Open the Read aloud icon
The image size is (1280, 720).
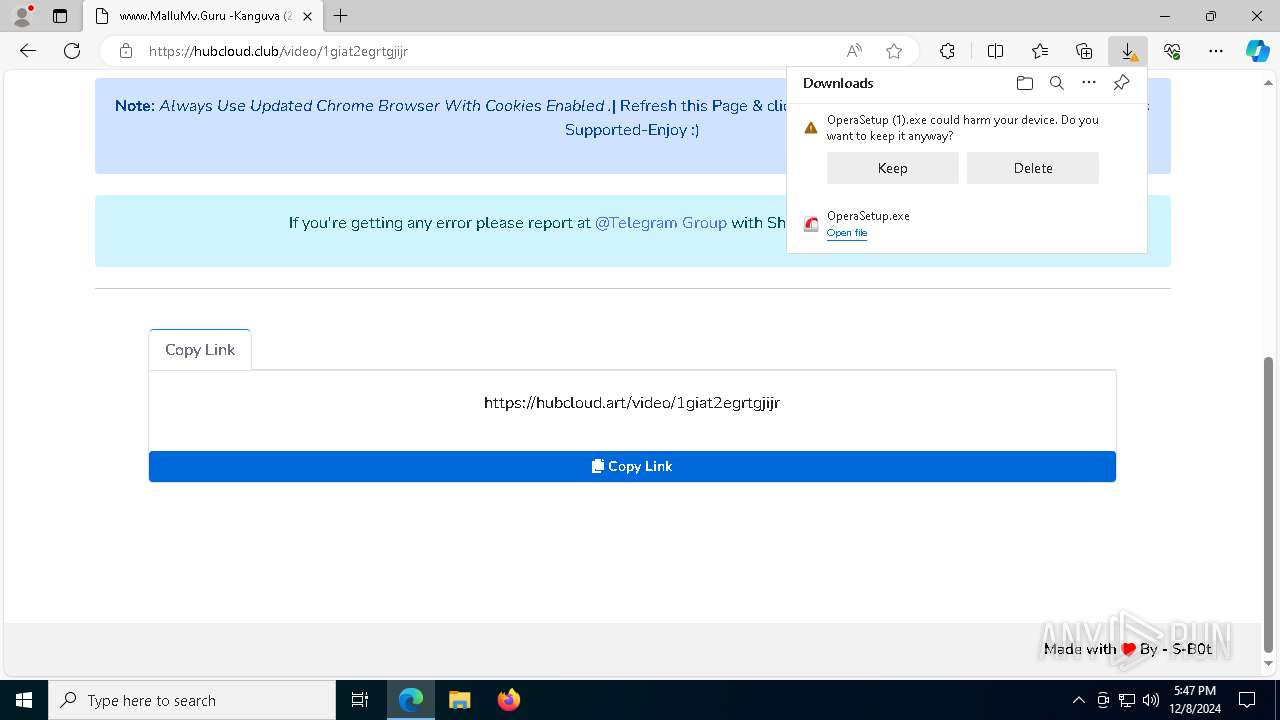tap(854, 51)
